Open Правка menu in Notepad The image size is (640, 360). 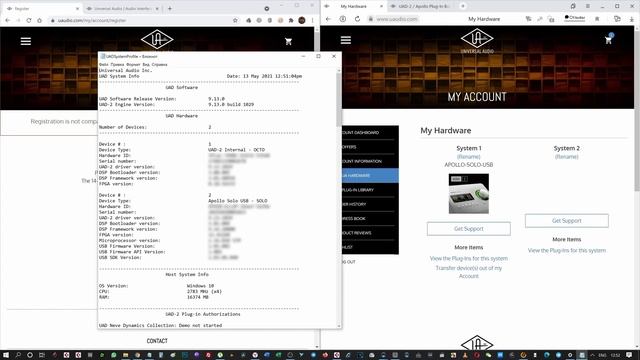pyautogui.click(x=117, y=64)
